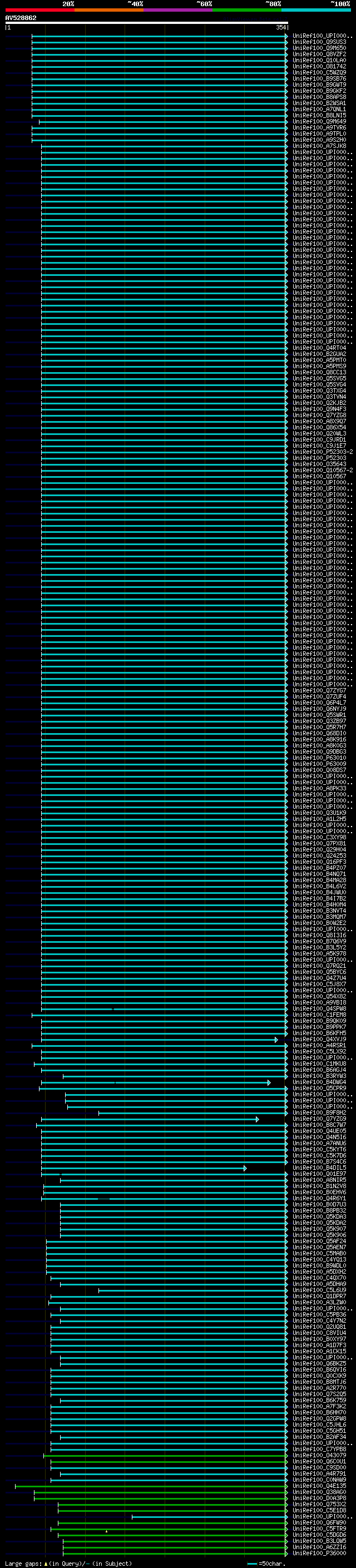Select hit label UniRef100_Q8CC13
Image resolution: width=356 pixels, height=1568 pixels.
pyautogui.click(x=319, y=372)
